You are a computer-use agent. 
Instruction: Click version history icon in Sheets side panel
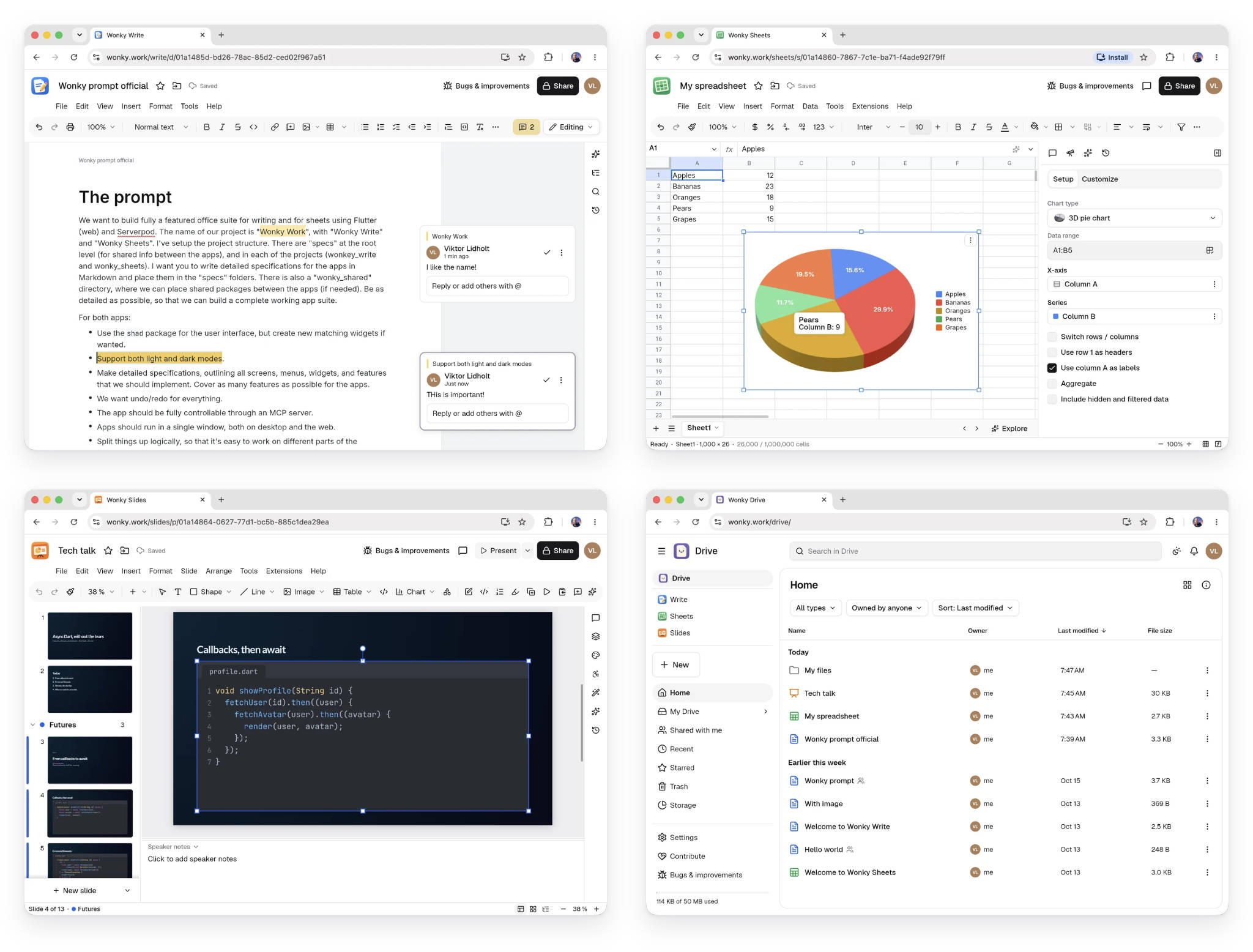(x=1106, y=153)
